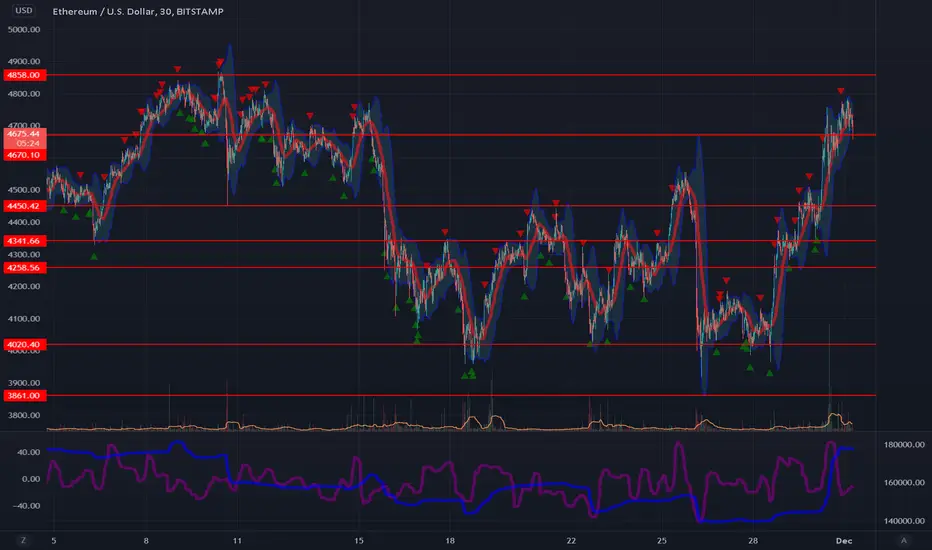Screen dimensions: 932x550
Task: Click the 4400.00 price axis value
Action: (x=24, y=222)
